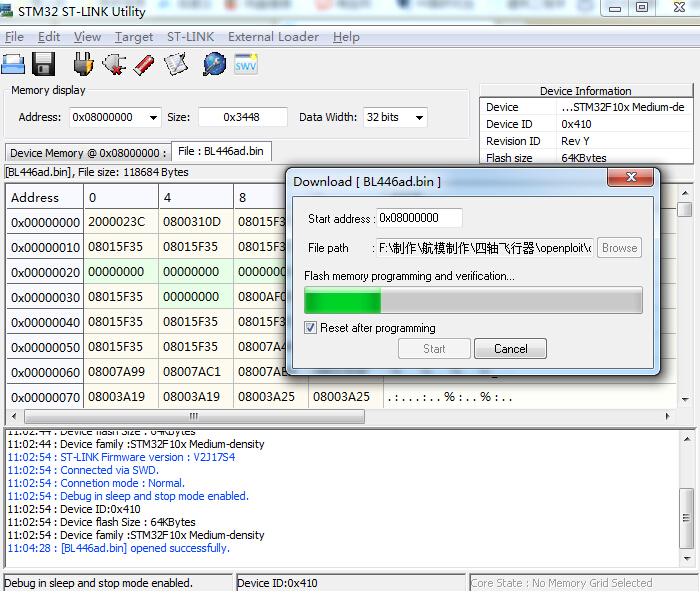This screenshot has height=591, width=700.
Task: Click the Start address field
Action: 419,218
